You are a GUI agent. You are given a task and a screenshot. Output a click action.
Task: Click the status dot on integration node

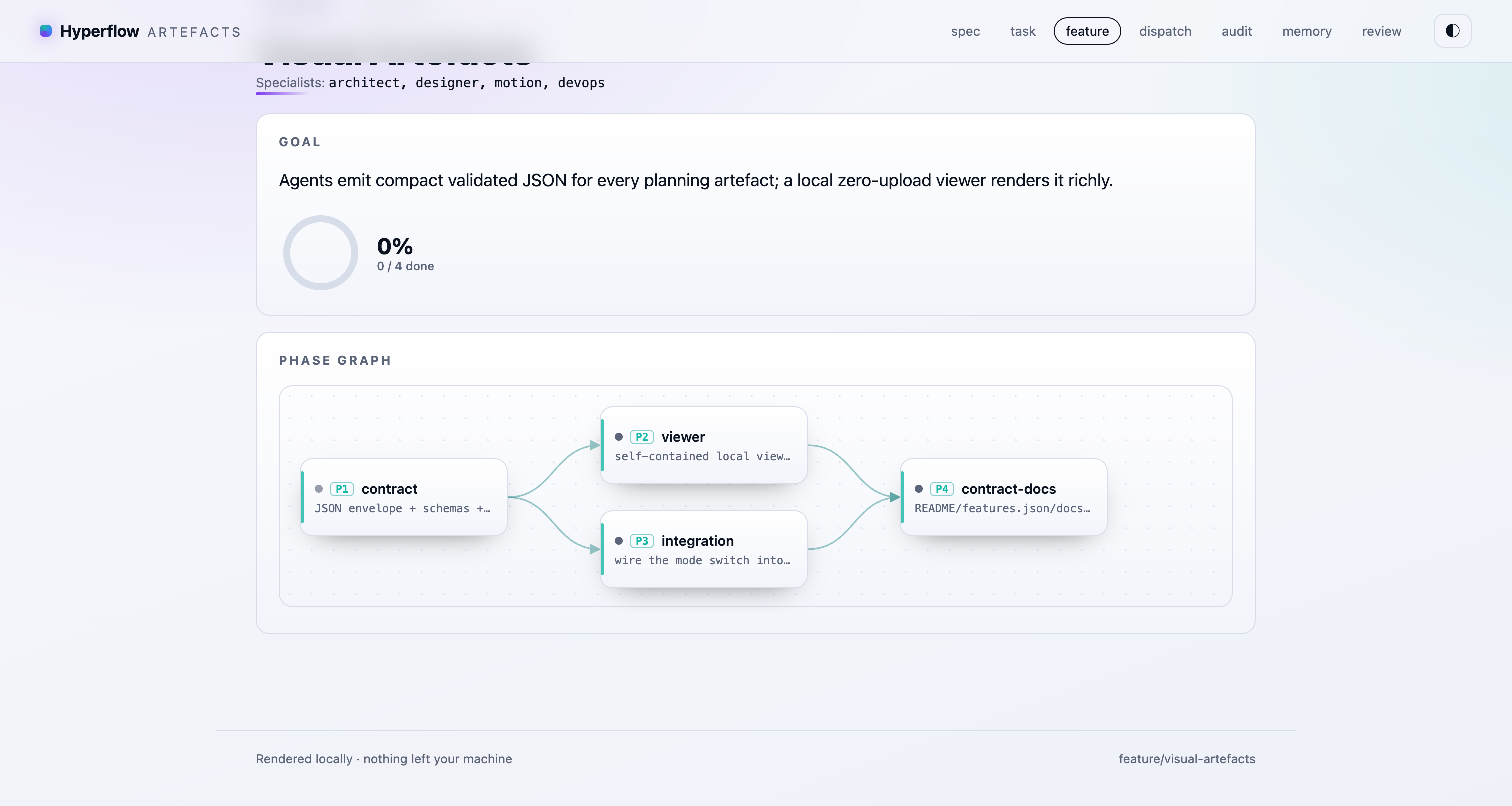(618, 541)
